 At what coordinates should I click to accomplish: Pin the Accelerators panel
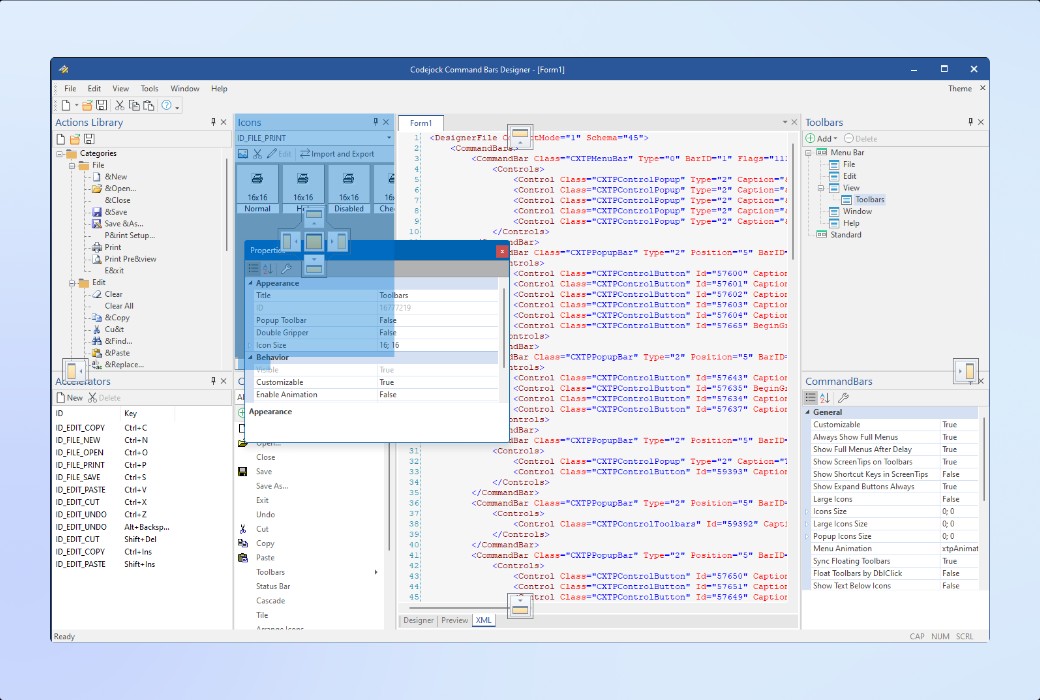tap(213, 381)
